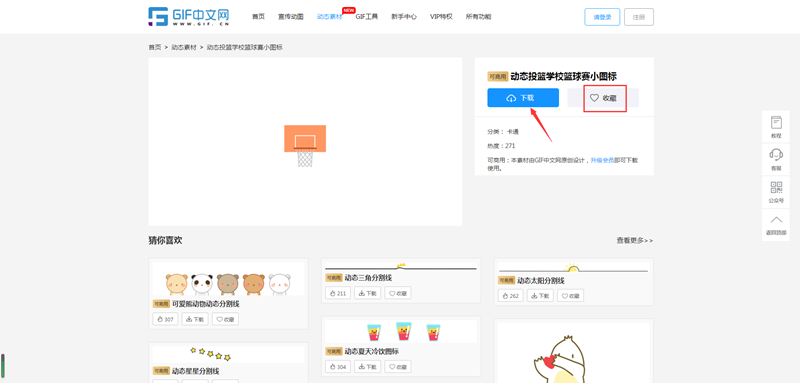800x383 pixels.
Task: Click the basketball hoop GIF preview
Action: [305, 142]
